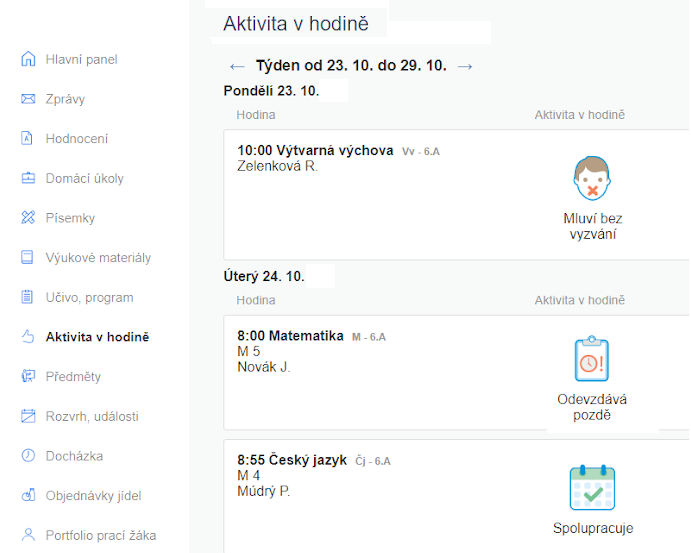The width and height of the screenshot is (691, 553).
Task: Go to previous week with left arrow
Action: point(237,67)
